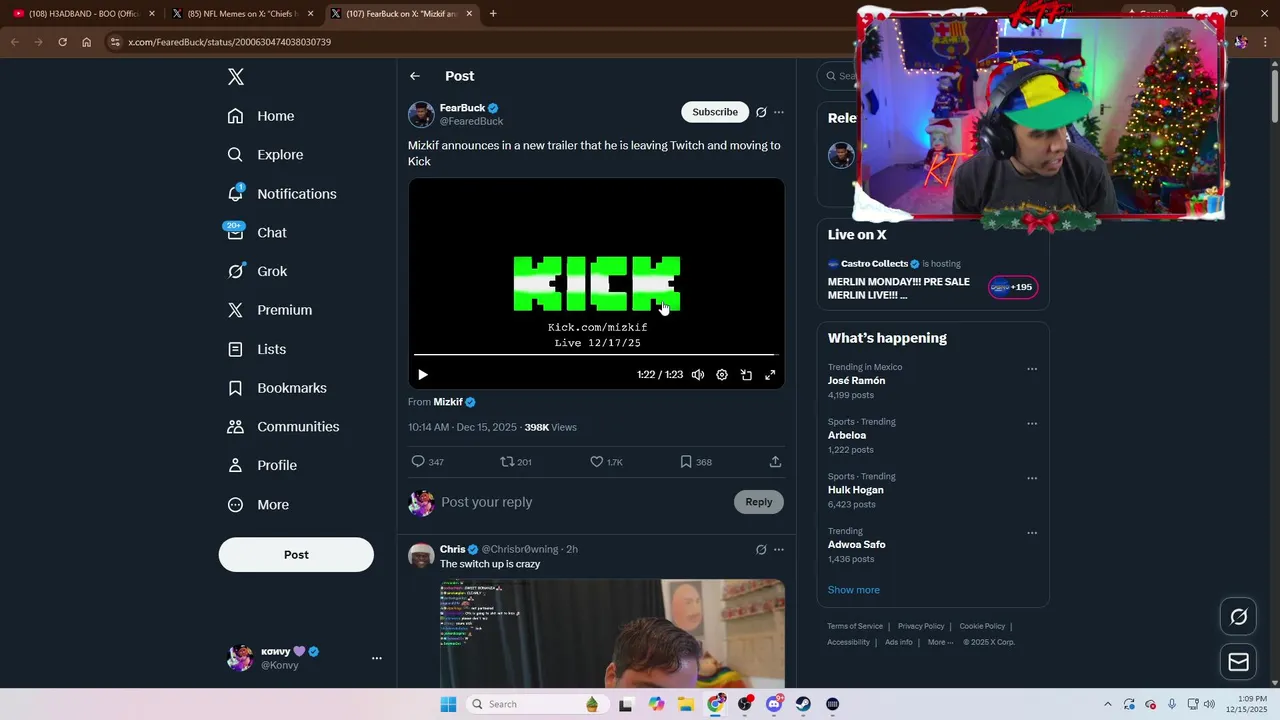
Task: Click Show more trends
Action: click(x=854, y=590)
